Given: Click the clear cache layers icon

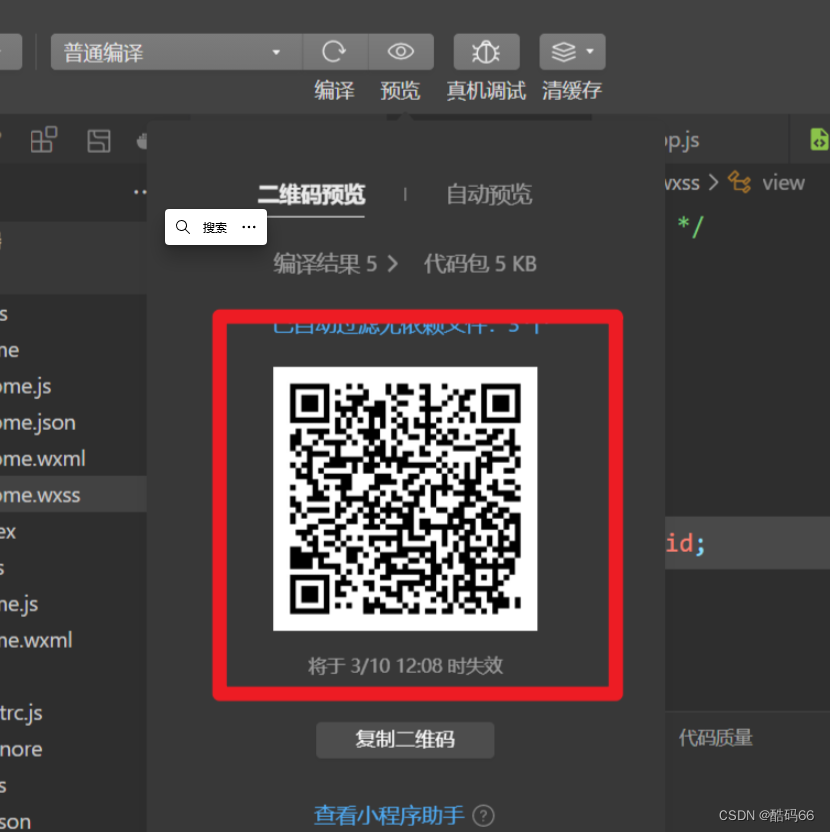Looking at the screenshot, I should click(x=564, y=52).
